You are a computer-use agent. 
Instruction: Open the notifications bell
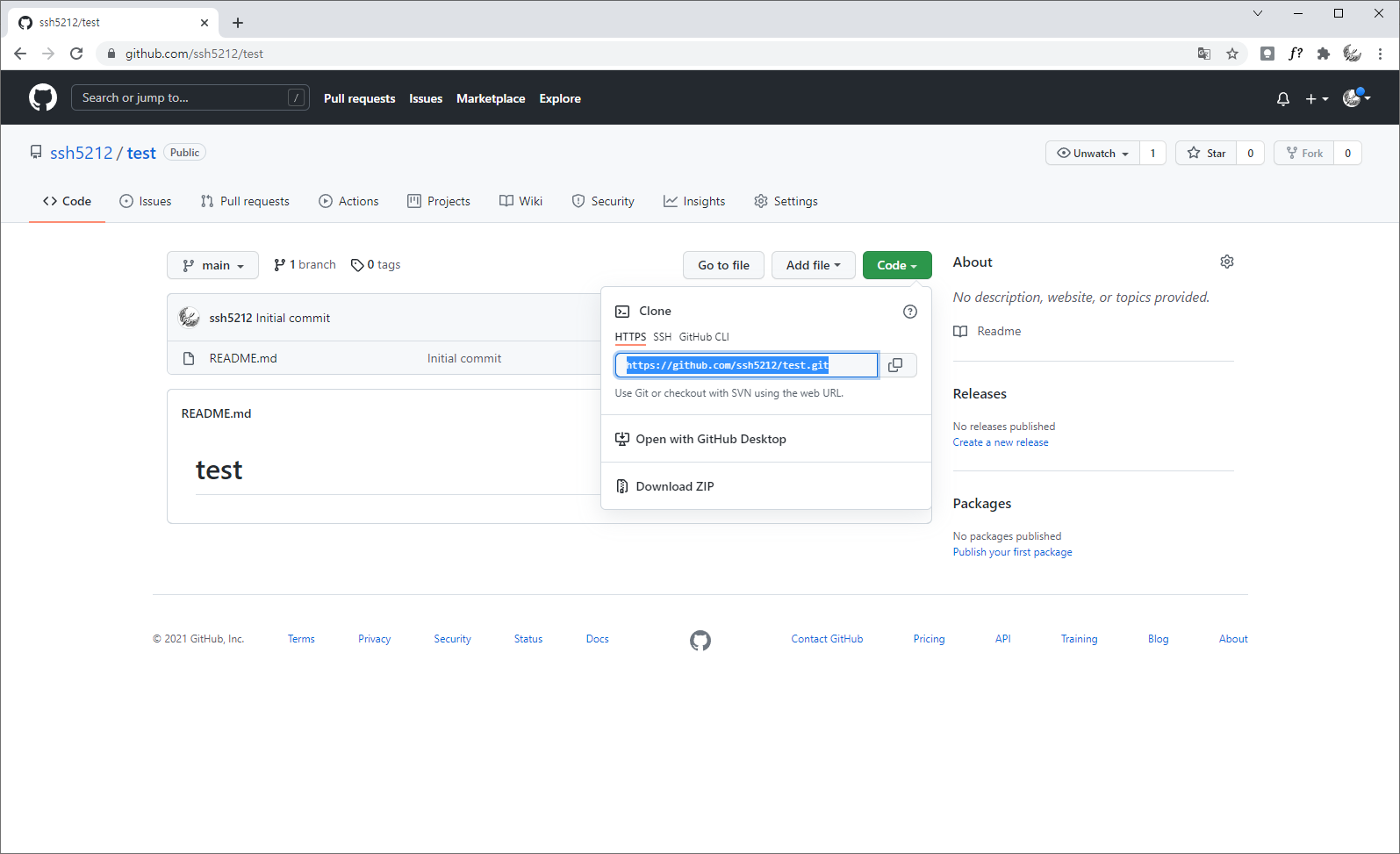pyautogui.click(x=1283, y=98)
